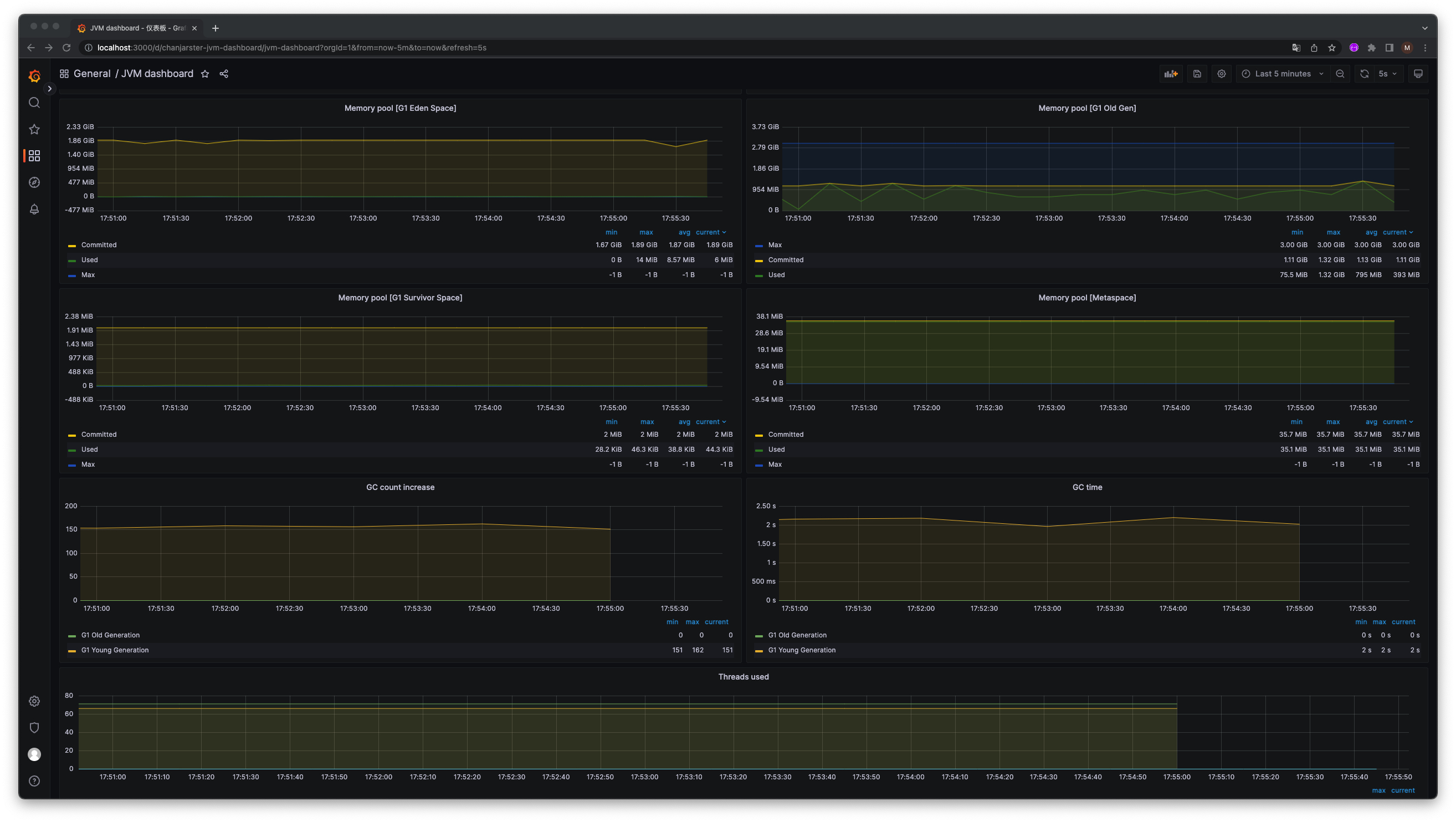1456x822 pixels.
Task: Open the Grafana home logo
Action: 34,76
